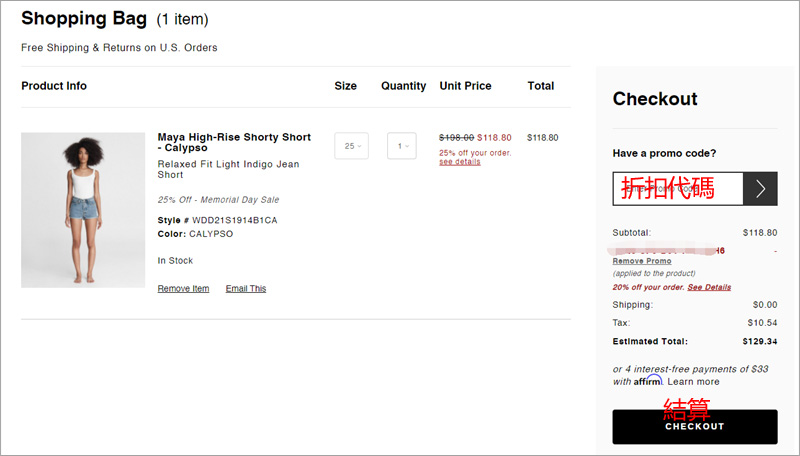
Task: Open See Details for 20% off
Action: click(709, 287)
